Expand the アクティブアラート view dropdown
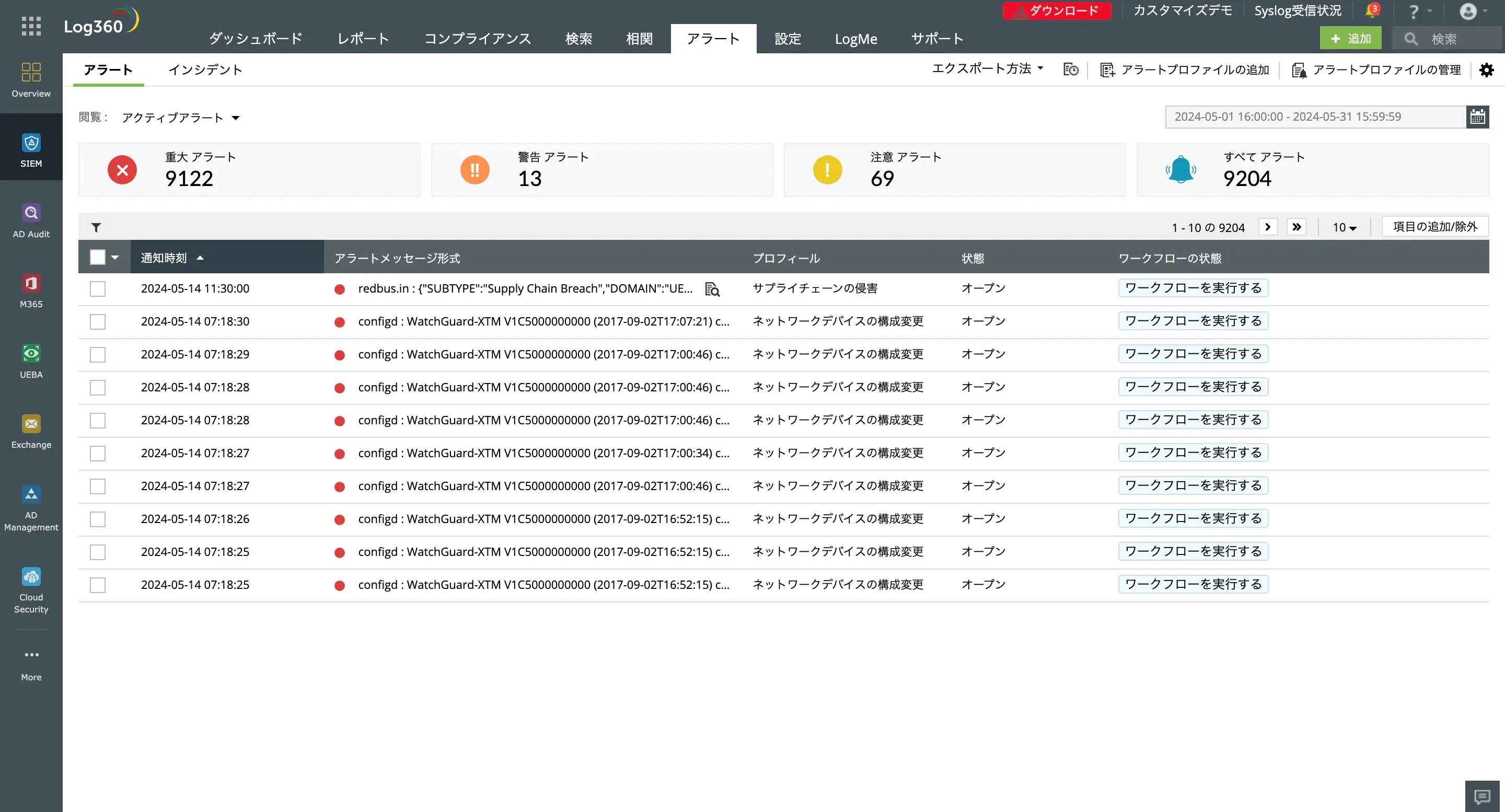This screenshot has height=812, width=1505. pyautogui.click(x=180, y=118)
